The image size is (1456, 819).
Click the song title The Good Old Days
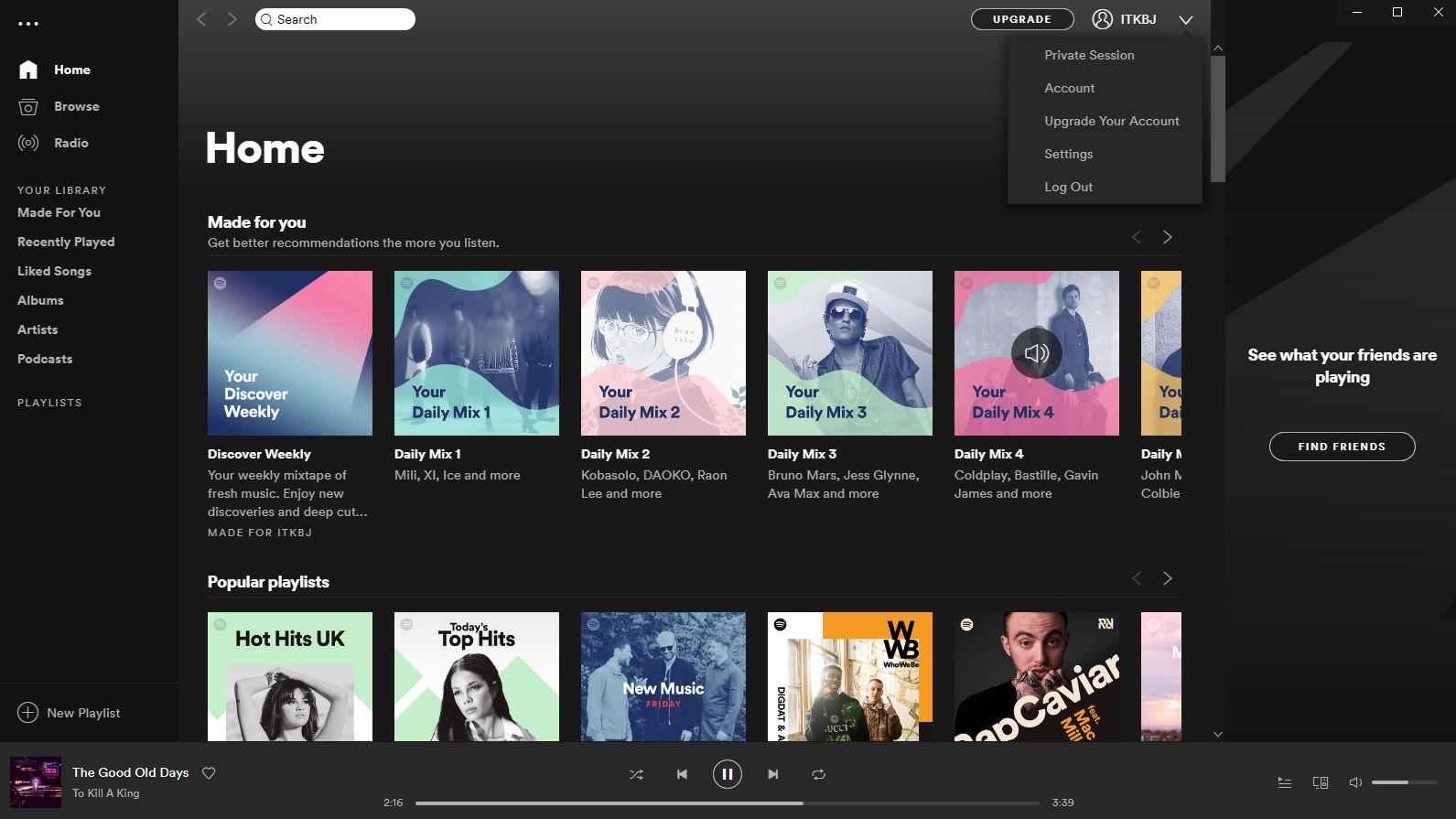[131, 772]
